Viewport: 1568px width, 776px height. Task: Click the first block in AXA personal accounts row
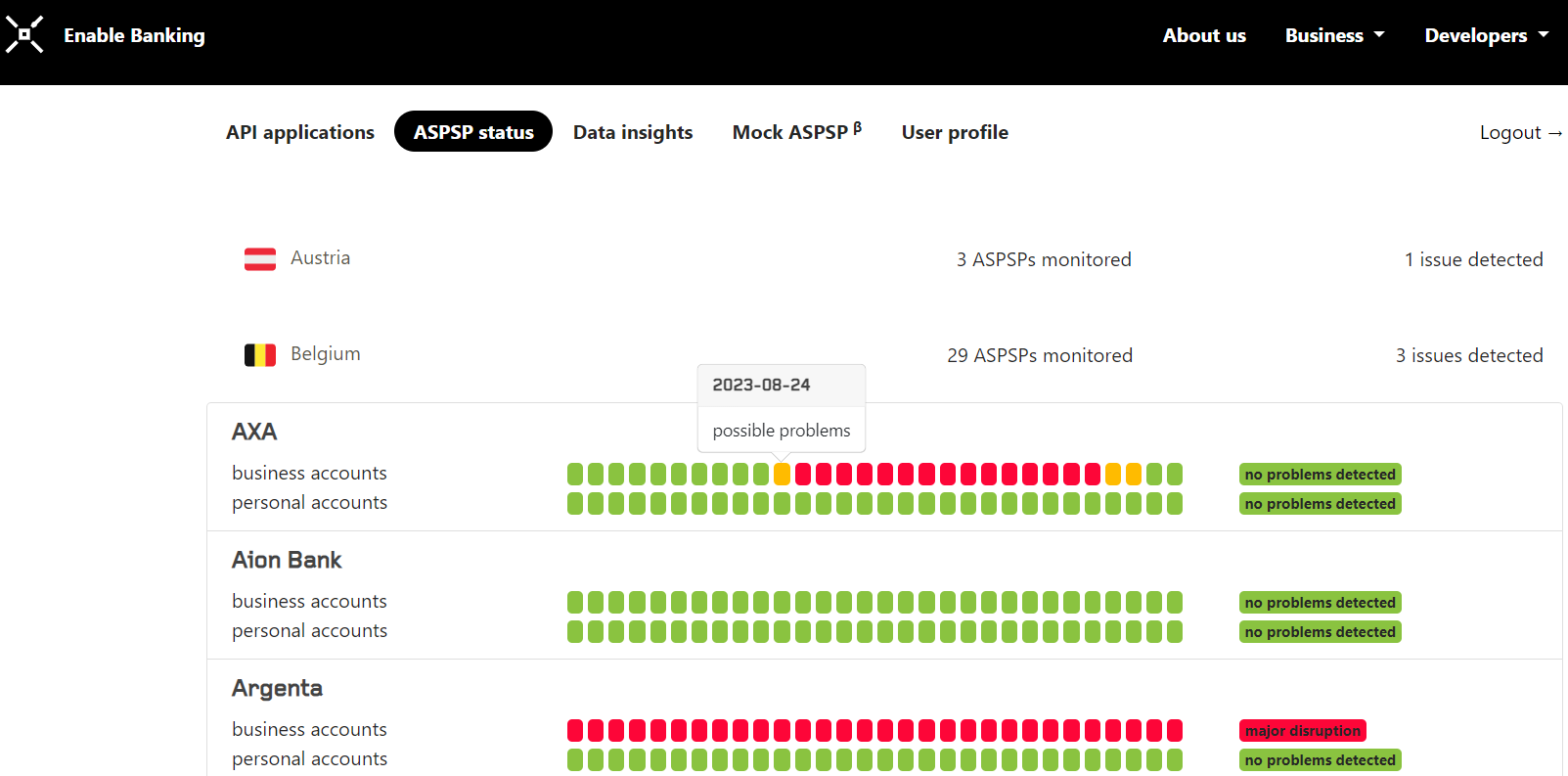[x=575, y=504]
